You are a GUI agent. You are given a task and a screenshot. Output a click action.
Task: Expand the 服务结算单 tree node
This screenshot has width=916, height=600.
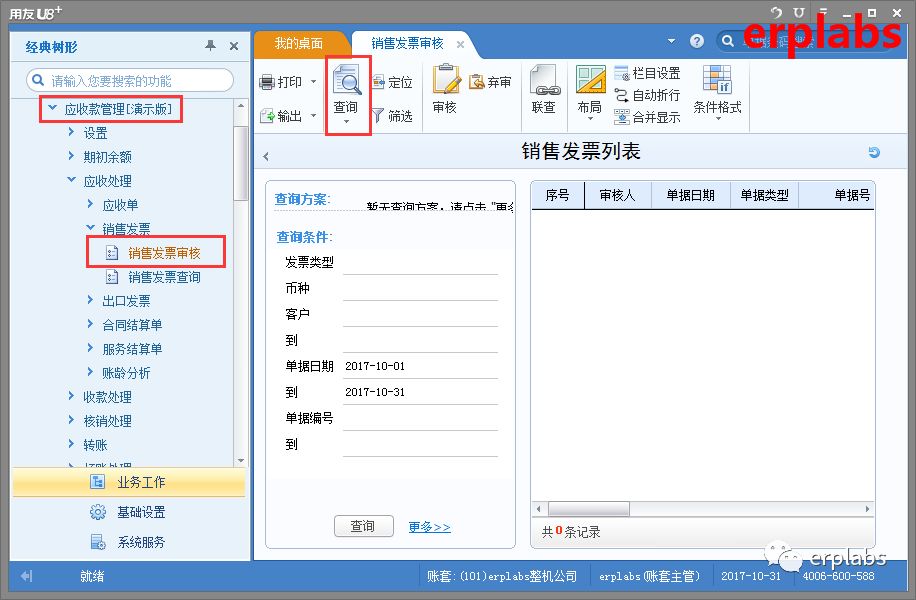click(x=90, y=348)
